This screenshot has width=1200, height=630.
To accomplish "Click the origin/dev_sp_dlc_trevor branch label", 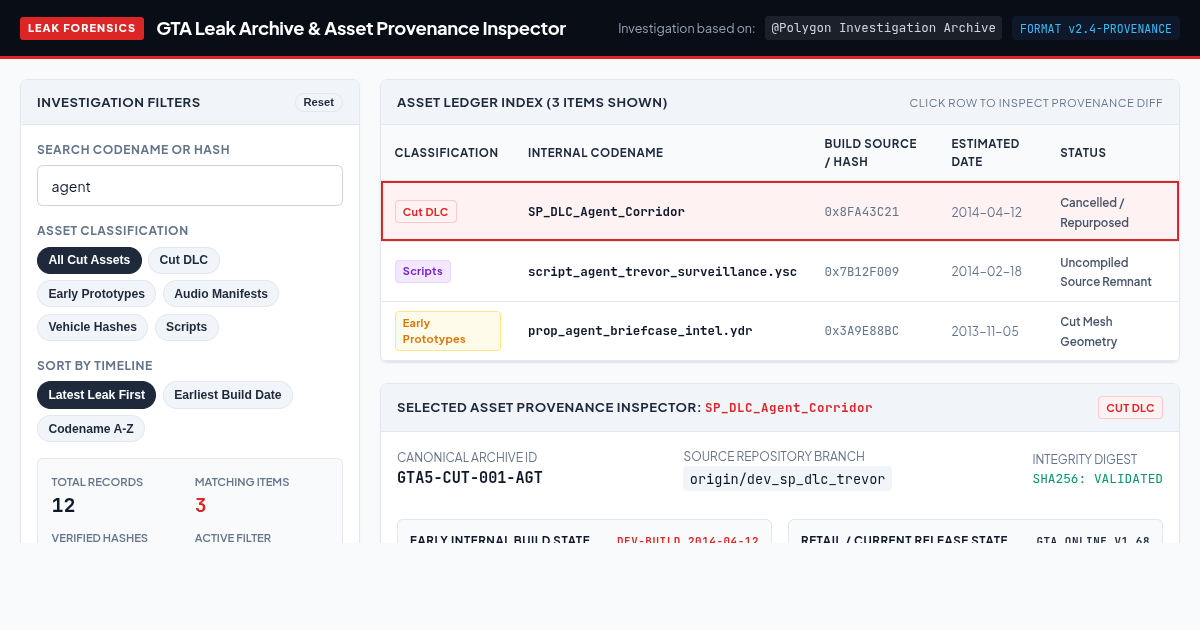I will coord(788,479).
